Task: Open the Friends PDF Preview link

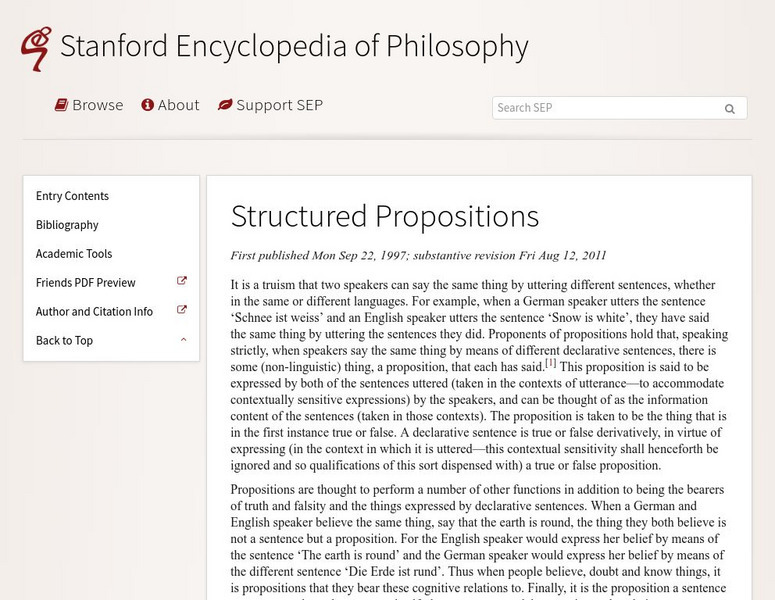Action: [85, 283]
